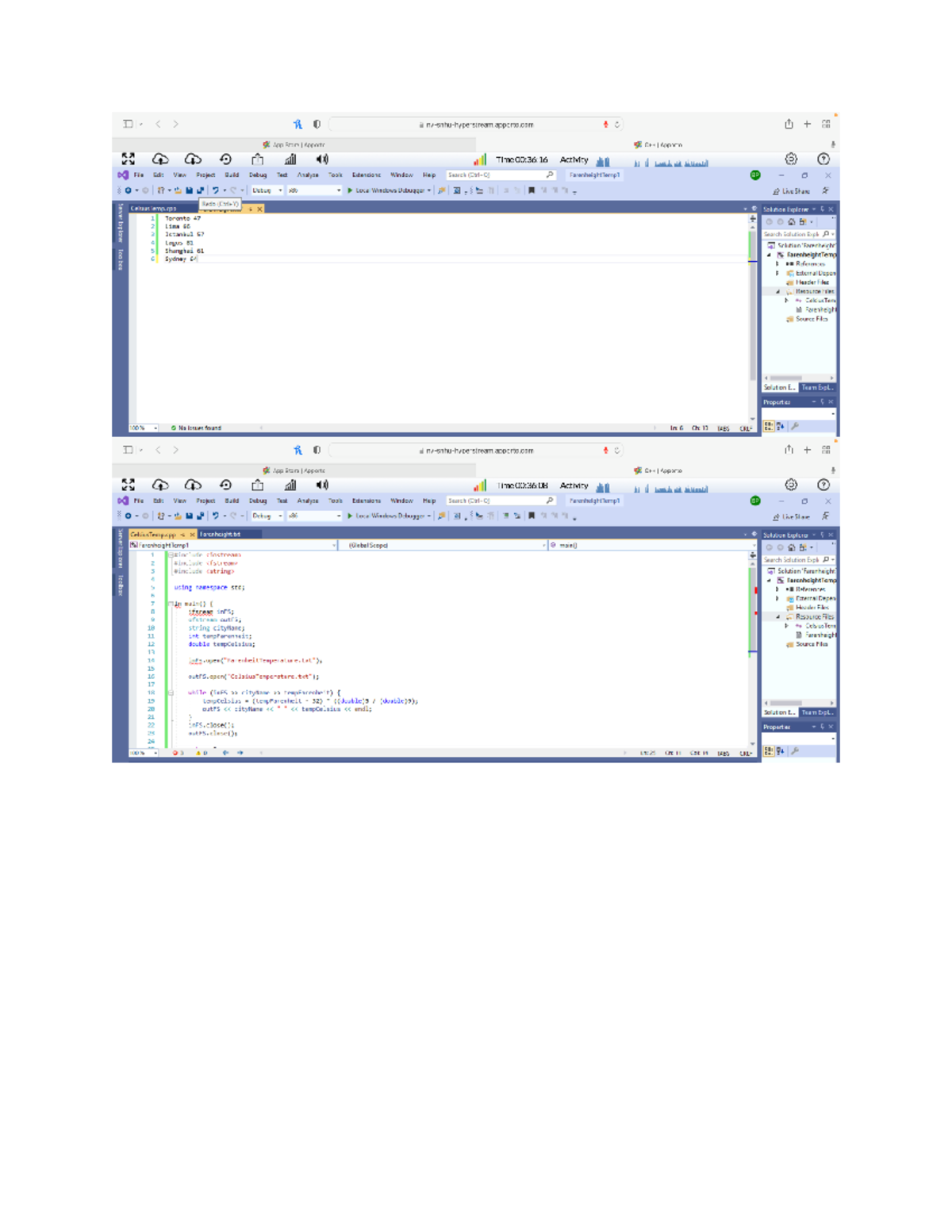The width and height of the screenshot is (952, 1232).
Task: Switch to Farenheight.txt tab next to CelsiusTemp.cpp
Action: point(220,535)
